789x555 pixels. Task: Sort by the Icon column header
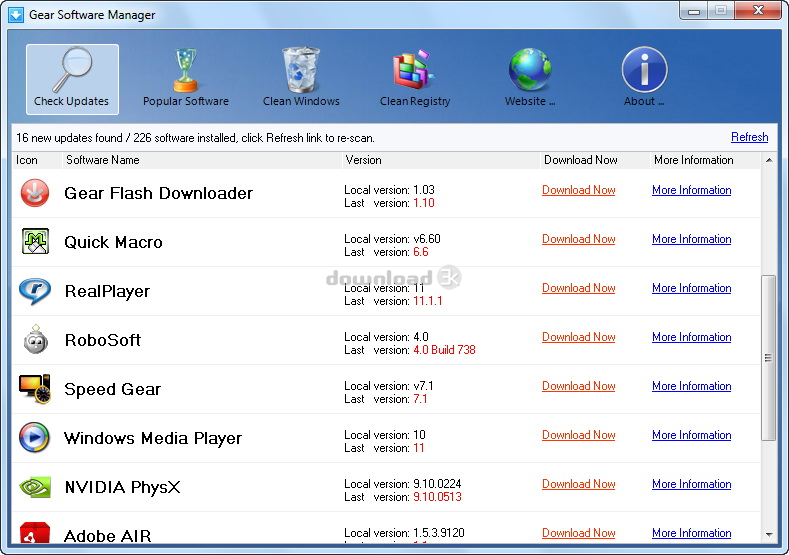[37, 160]
